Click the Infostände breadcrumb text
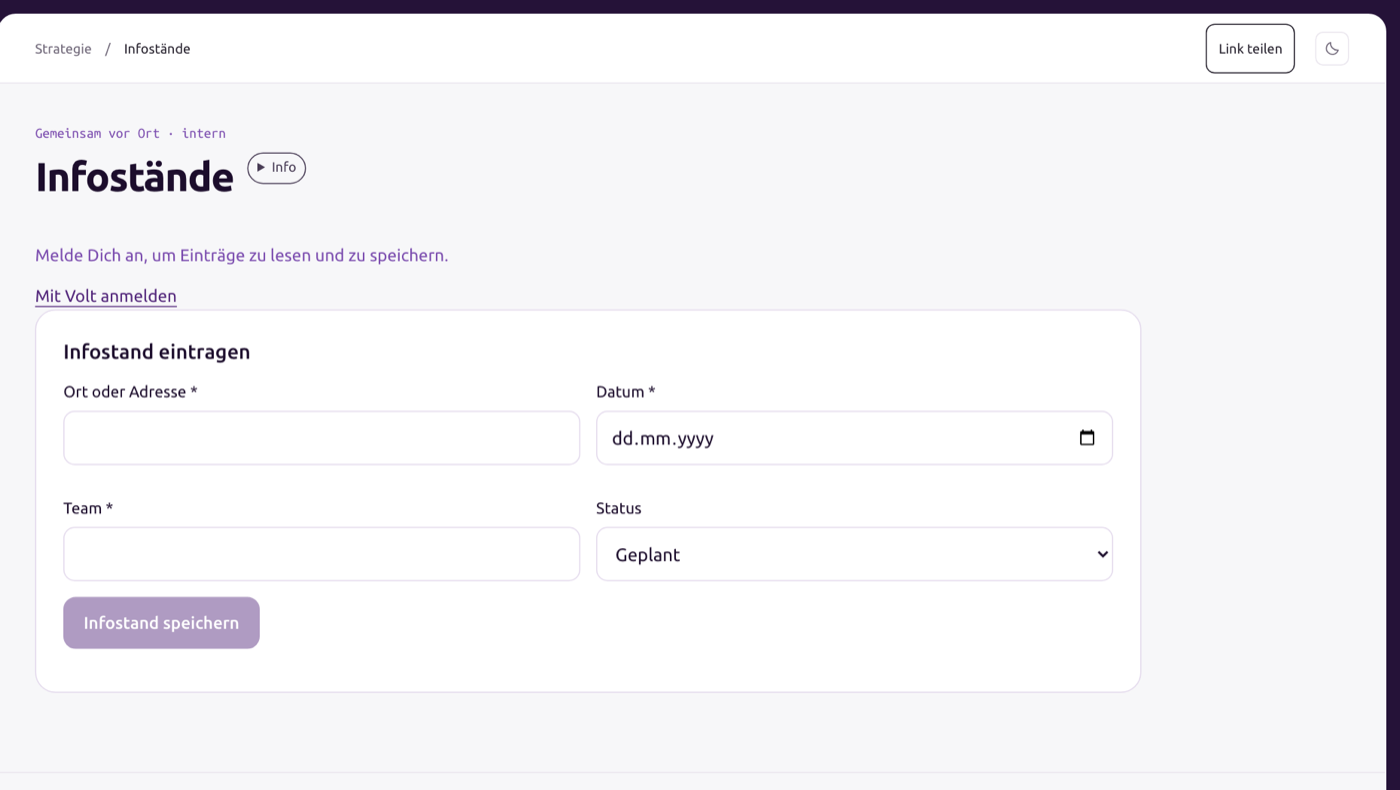 click(157, 49)
